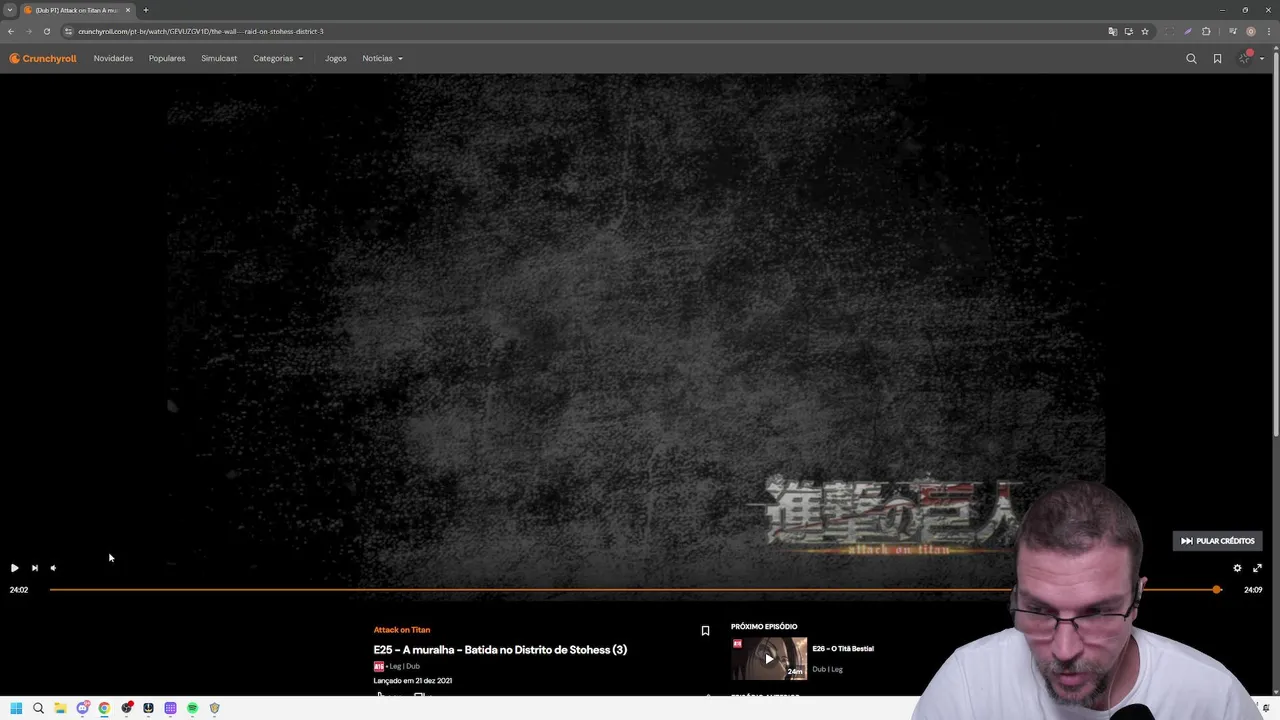Click the E26 - O Titã Bestial title
Image resolution: width=1280 pixels, height=720 pixels.
click(843, 649)
